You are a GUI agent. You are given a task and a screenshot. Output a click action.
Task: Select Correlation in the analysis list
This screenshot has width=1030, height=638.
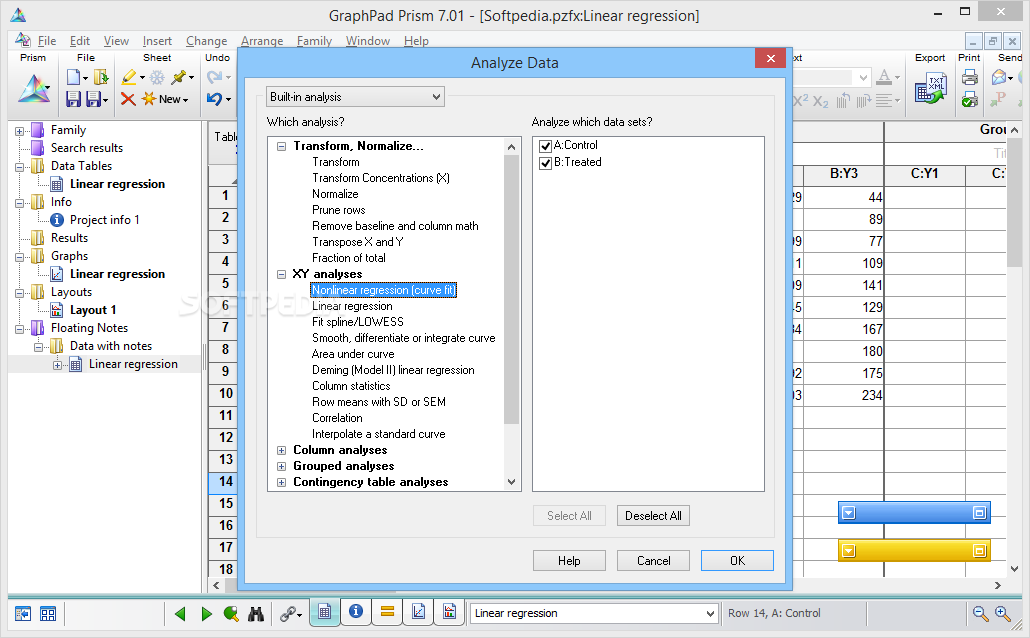[x=337, y=418]
